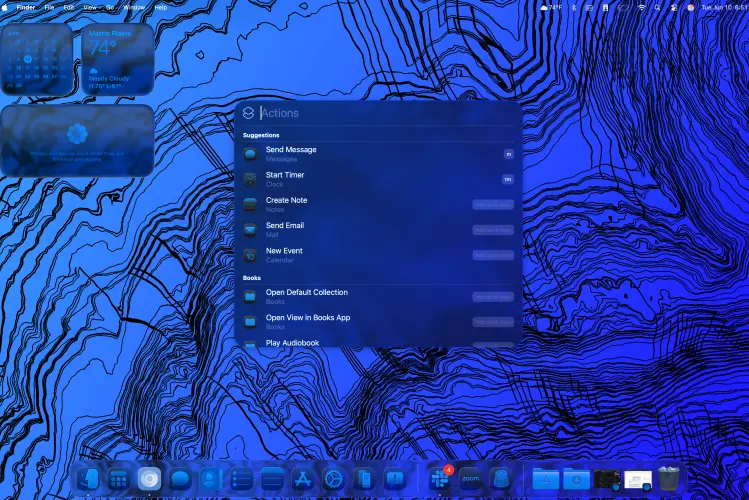Image resolution: width=749 pixels, height=500 pixels.
Task: Click the Books icon beside Open Default Collection
Action: pos(250,297)
